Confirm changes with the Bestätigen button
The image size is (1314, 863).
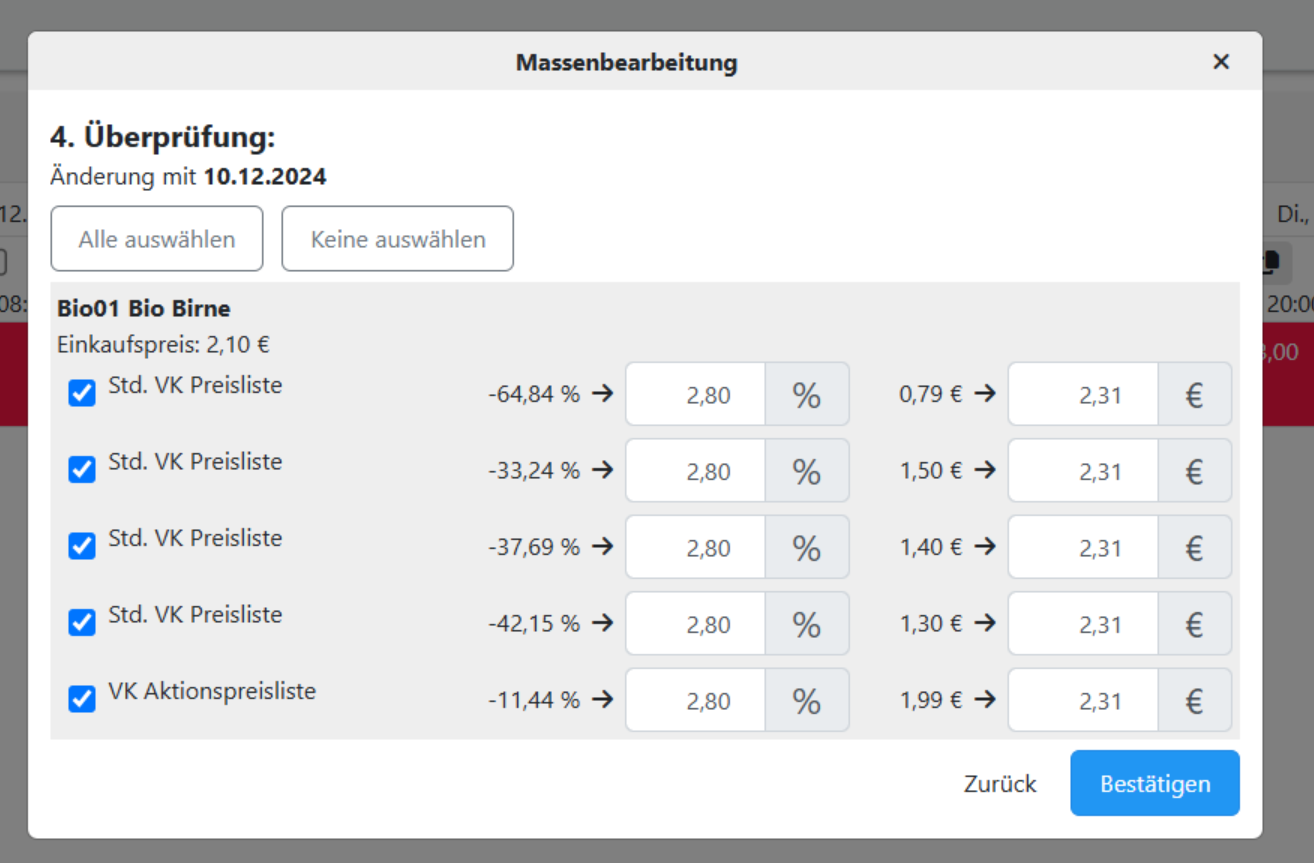(1154, 784)
